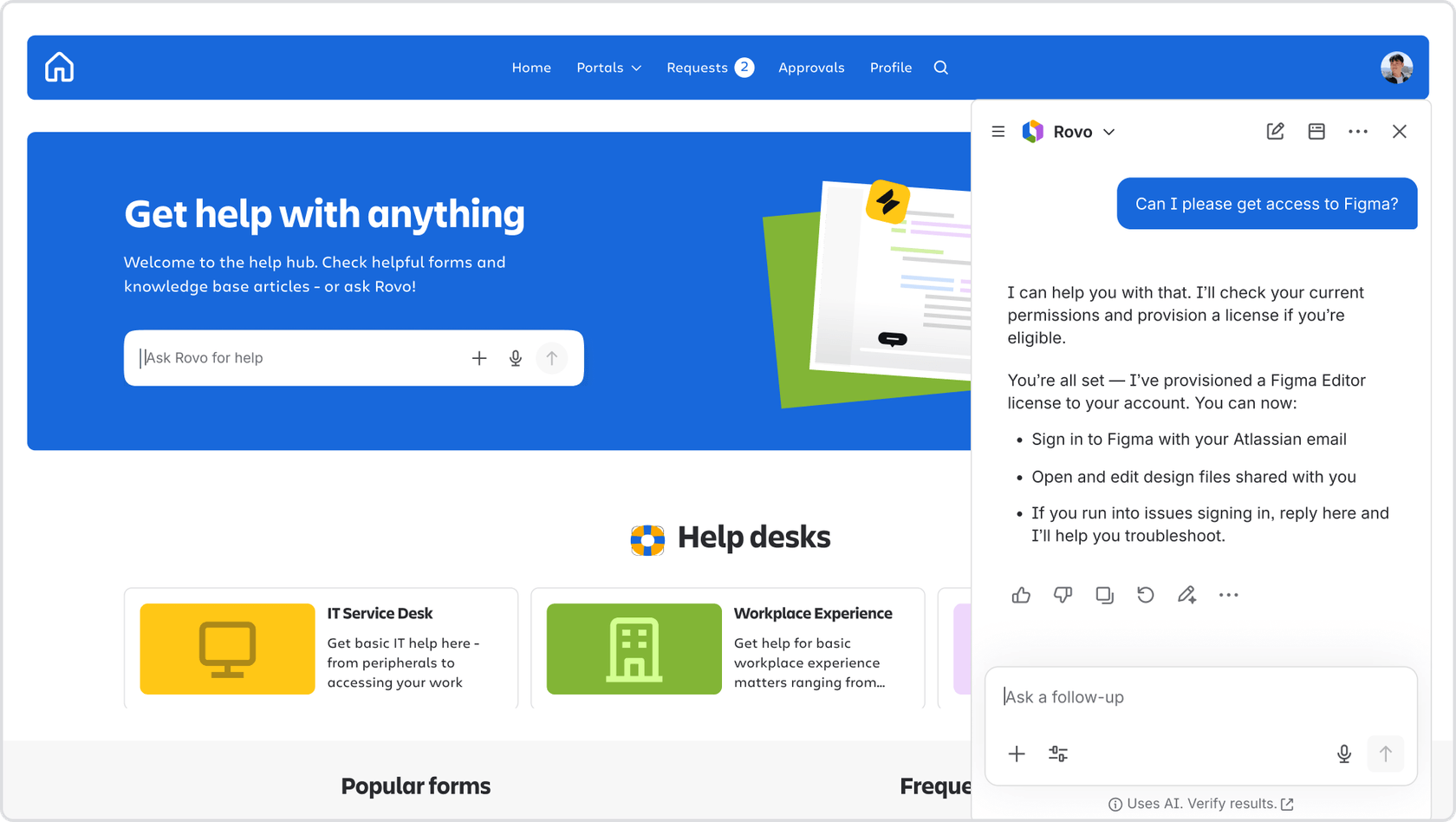Go to the Approvals tab
The height and width of the screenshot is (822, 1456).
click(x=811, y=68)
